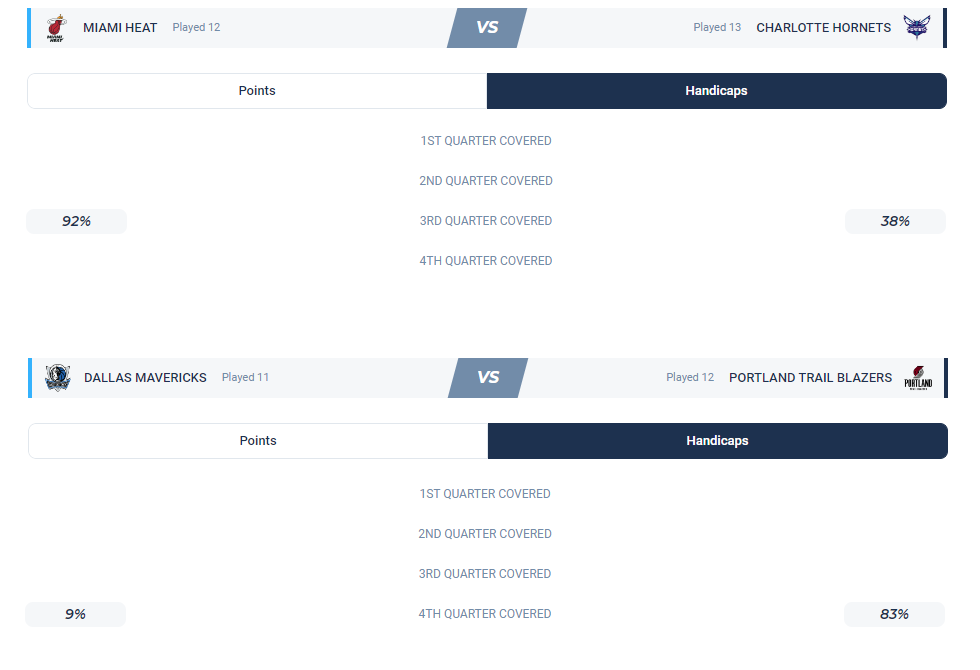Click the Miami Heat team logo
Screen dimensions: 980x670
coord(56,28)
